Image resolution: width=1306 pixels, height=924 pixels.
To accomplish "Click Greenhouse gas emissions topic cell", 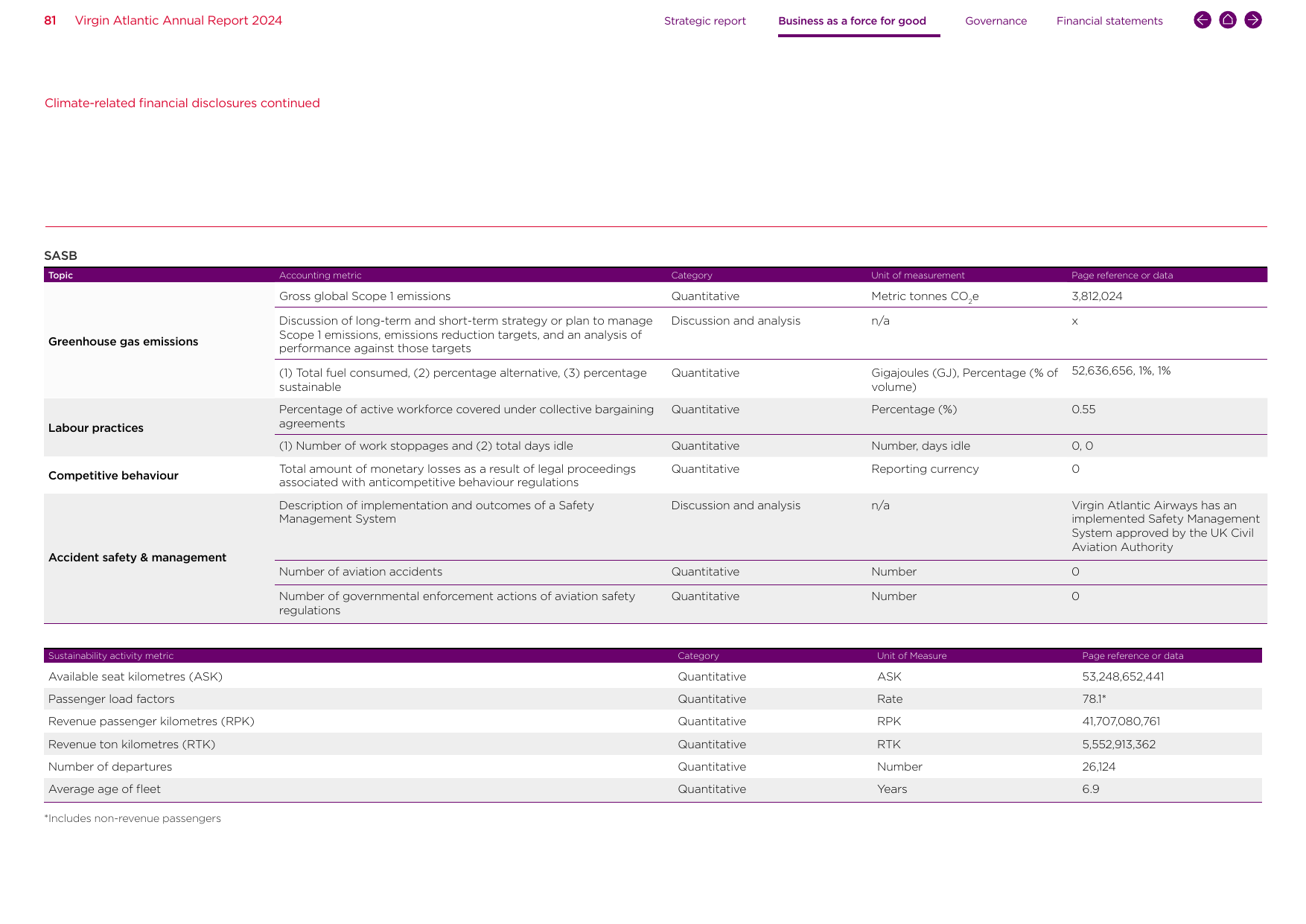I will pos(123,342).
